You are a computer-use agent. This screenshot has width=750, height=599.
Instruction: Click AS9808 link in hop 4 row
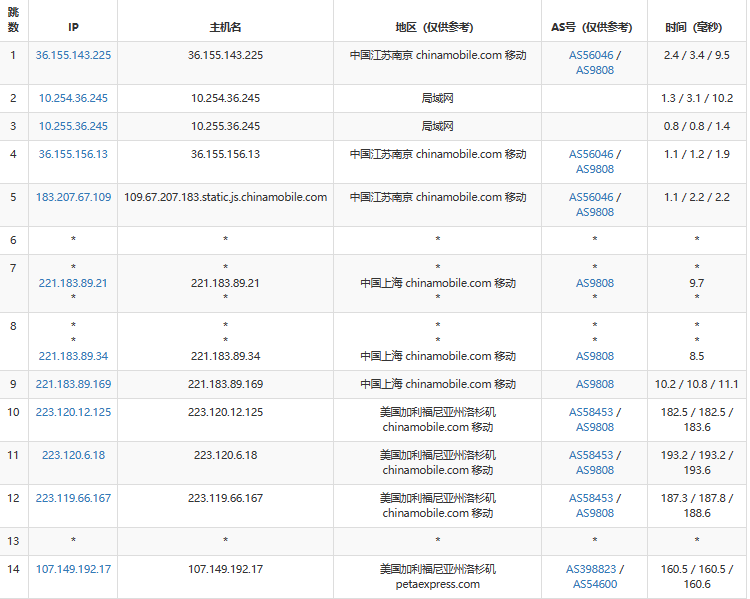[595, 169]
